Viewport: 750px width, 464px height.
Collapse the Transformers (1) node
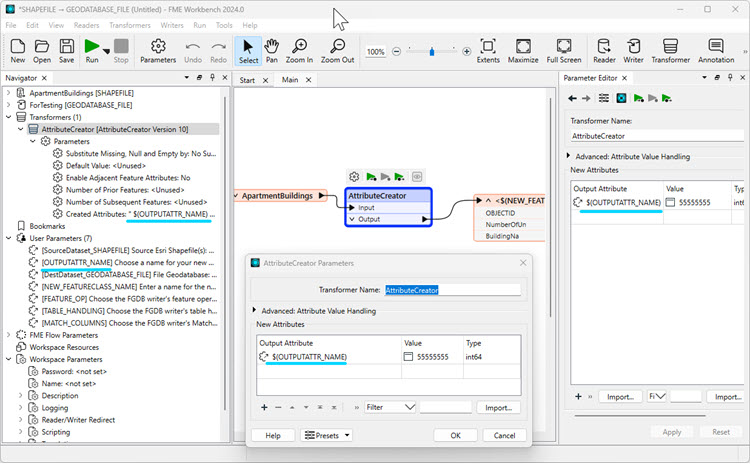pyautogui.click(x=8, y=117)
